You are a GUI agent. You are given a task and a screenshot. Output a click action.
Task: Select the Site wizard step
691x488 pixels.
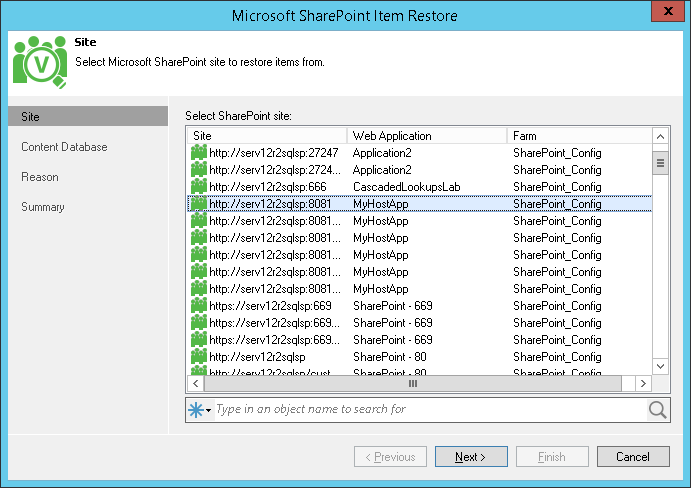coord(88,116)
